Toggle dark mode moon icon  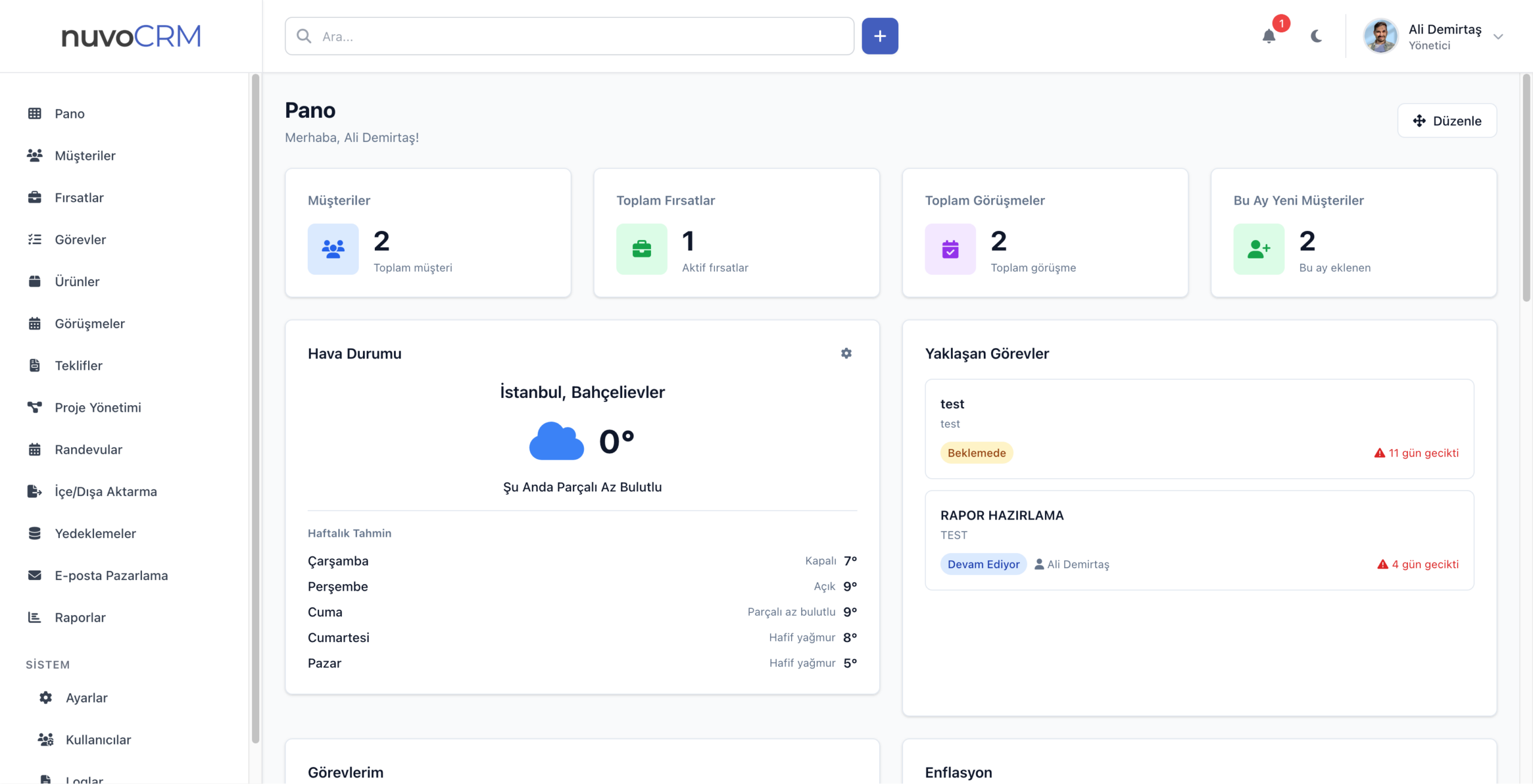coord(1316,37)
